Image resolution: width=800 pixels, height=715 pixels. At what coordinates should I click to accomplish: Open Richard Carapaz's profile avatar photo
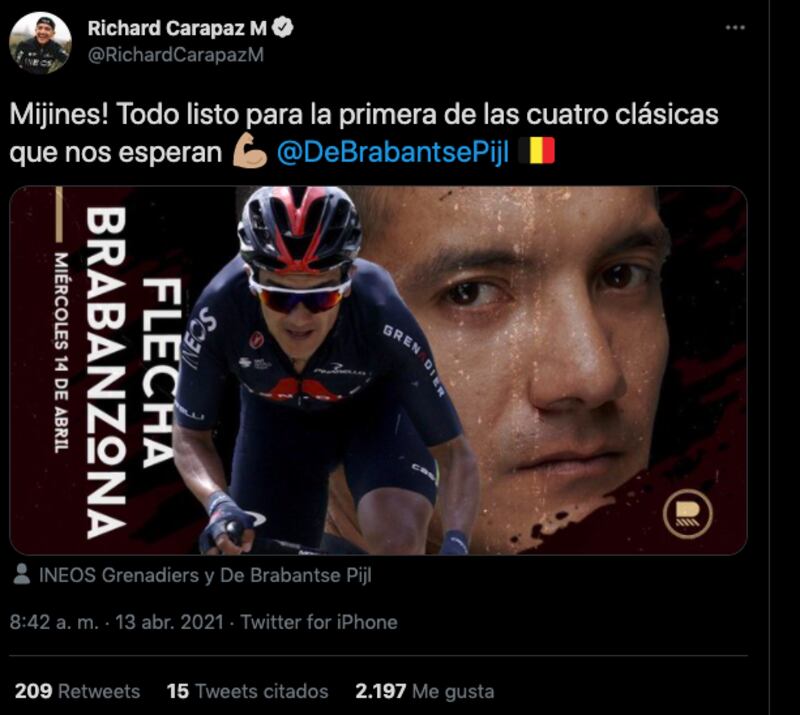coord(40,43)
